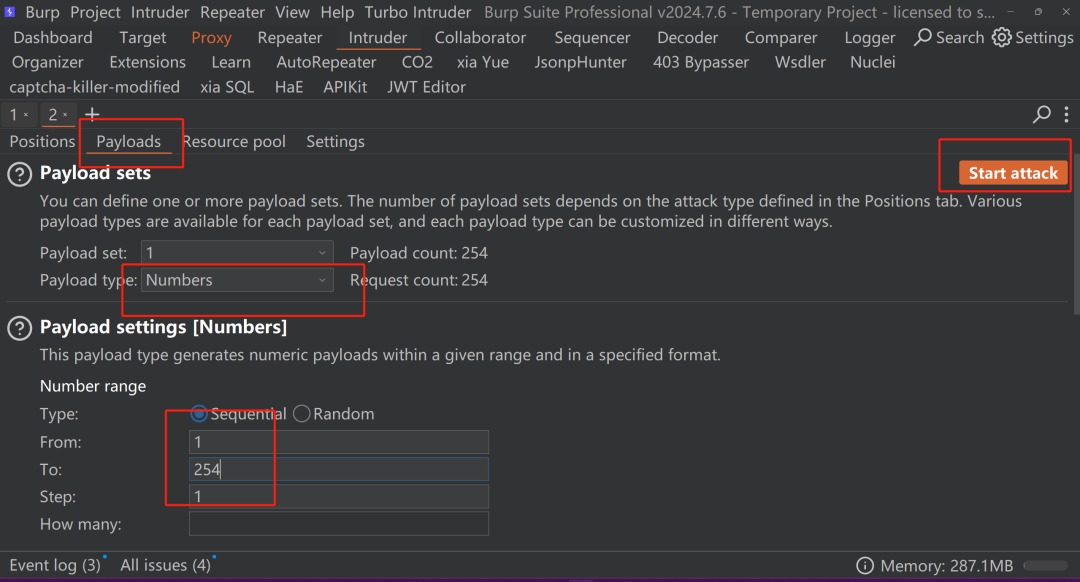Open the 403 Bypasser tab
The width and height of the screenshot is (1080, 582).
point(700,63)
